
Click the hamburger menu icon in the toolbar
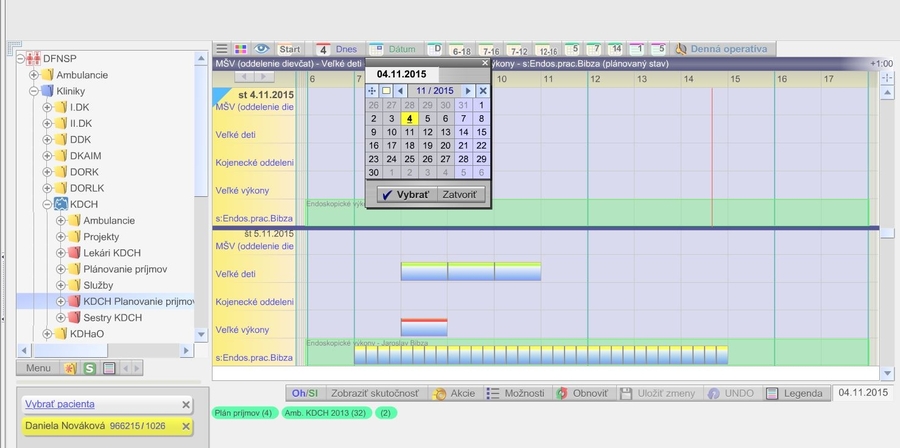[x=222, y=48]
